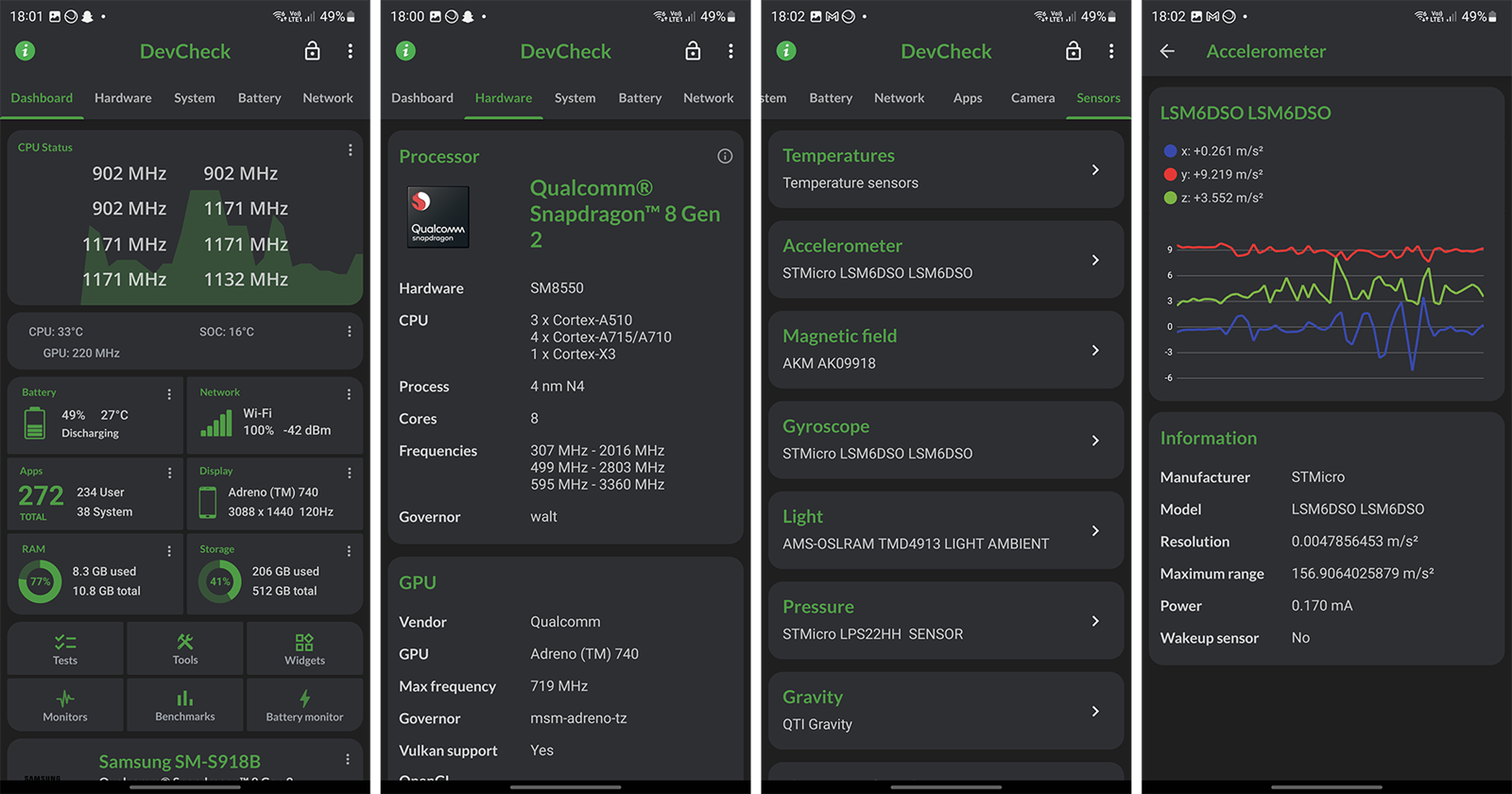This screenshot has height=794, width=1512.
Task: Expand the Light sensor entry chevron
Action: (x=1095, y=530)
